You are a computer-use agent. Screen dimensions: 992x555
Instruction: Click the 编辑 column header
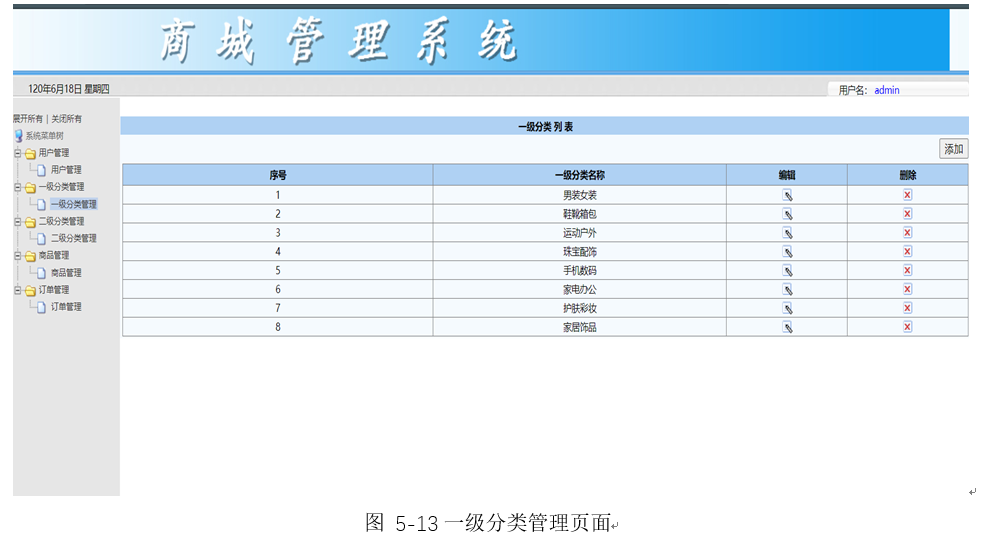coord(787,175)
